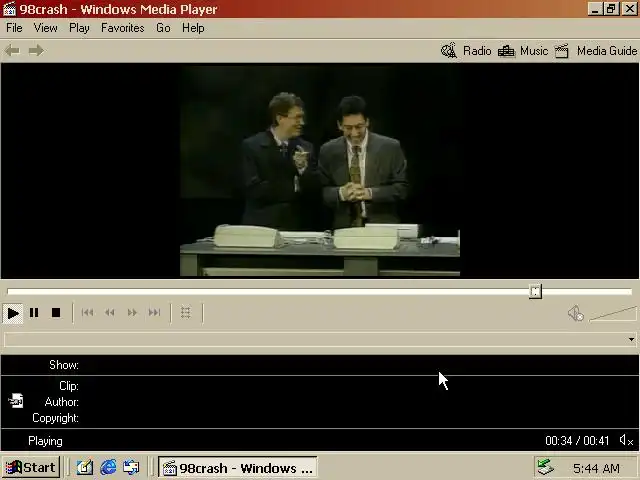Click the Show: label
Viewport: 640px width, 480px height.
[x=64, y=365]
